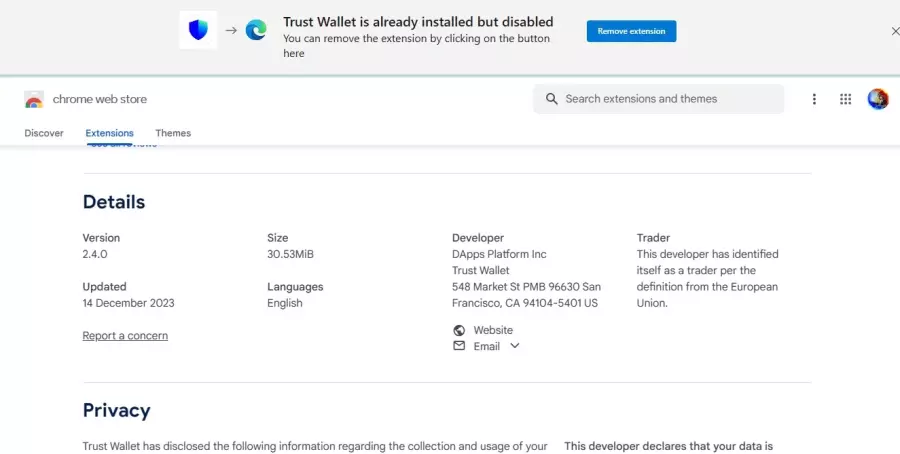Click the Report a concern link

(x=125, y=336)
